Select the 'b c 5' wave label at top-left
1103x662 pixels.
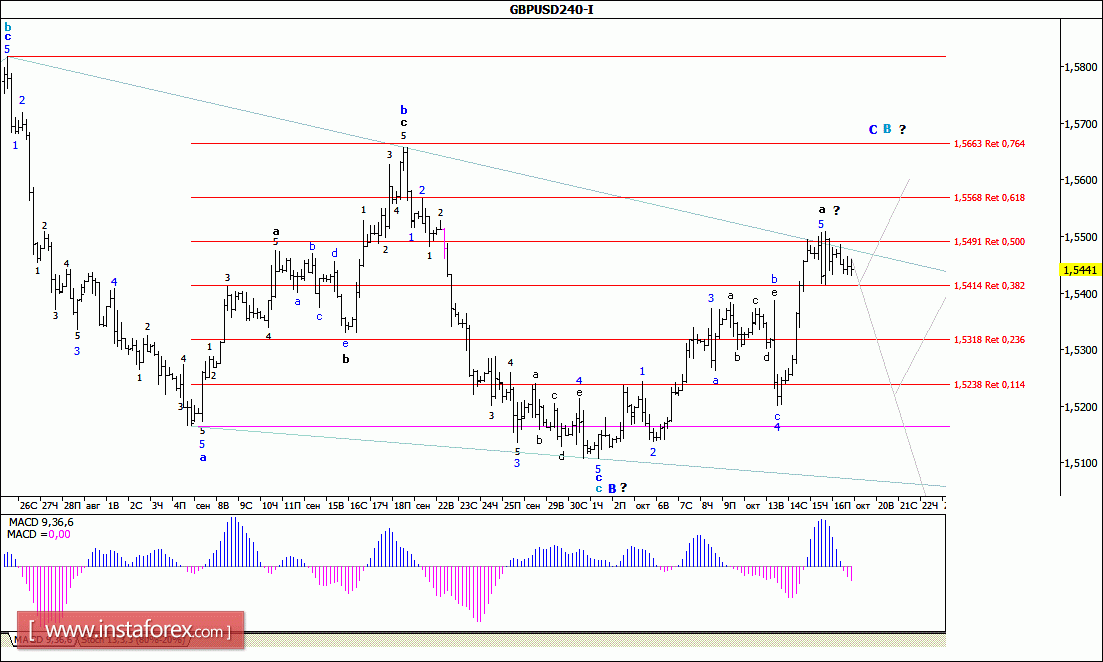coord(8,38)
